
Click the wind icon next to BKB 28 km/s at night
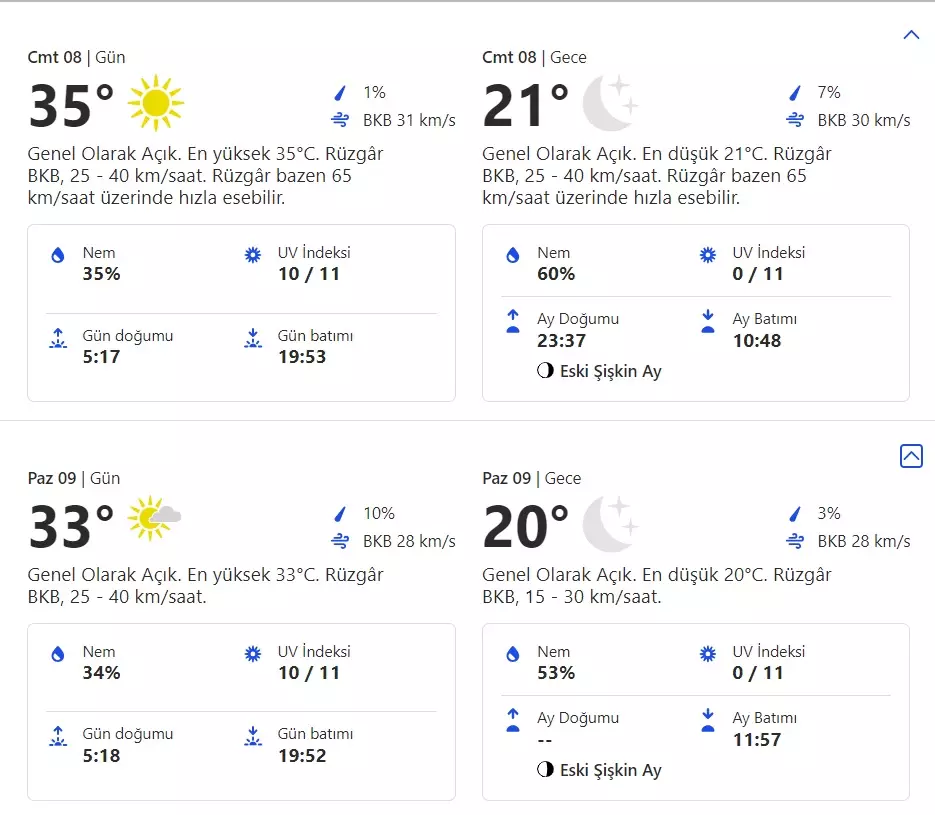(796, 541)
